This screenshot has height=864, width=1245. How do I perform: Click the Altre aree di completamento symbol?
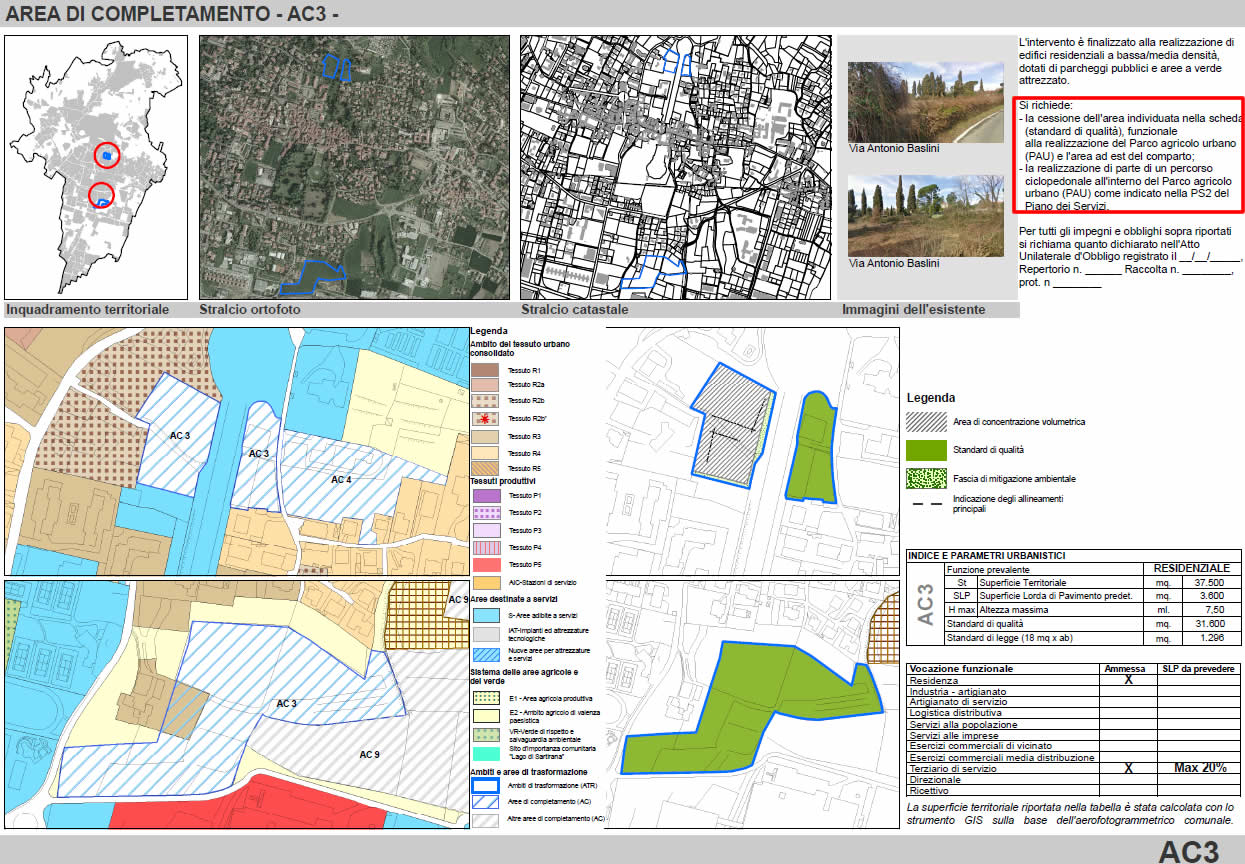(x=485, y=819)
